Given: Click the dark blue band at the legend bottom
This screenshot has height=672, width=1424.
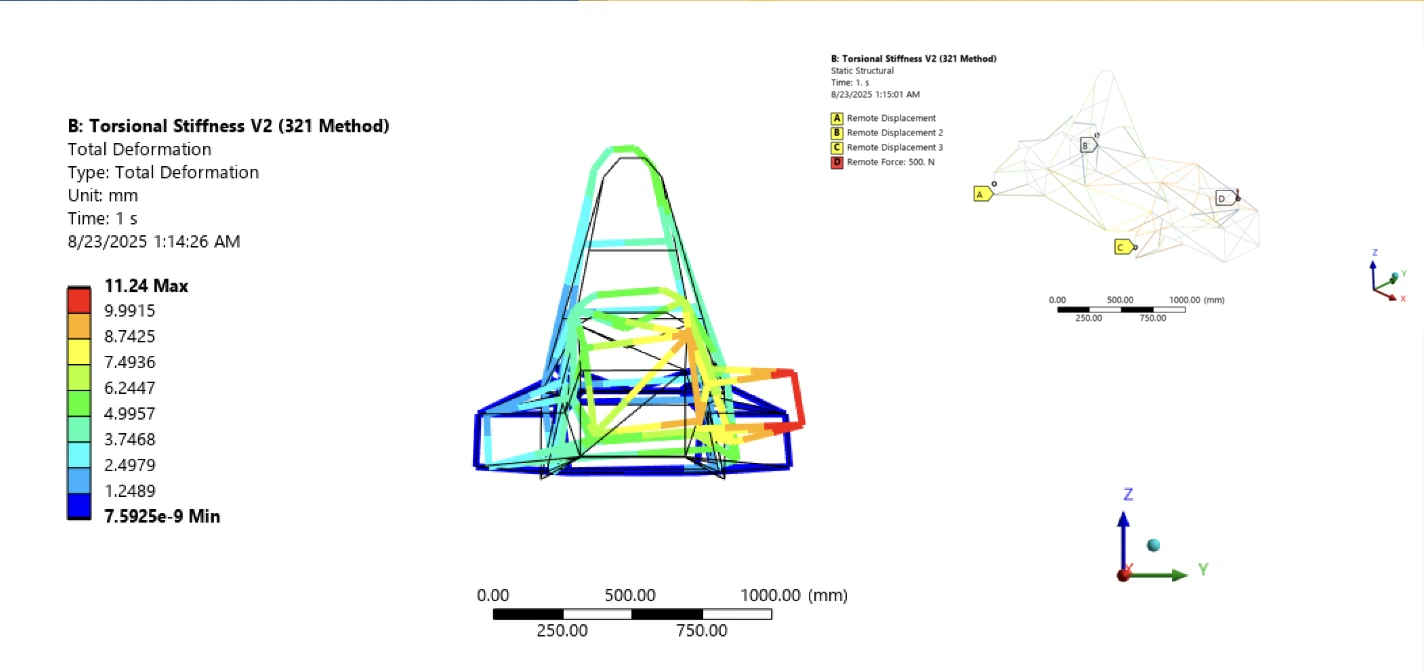Looking at the screenshot, I should (x=79, y=505).
